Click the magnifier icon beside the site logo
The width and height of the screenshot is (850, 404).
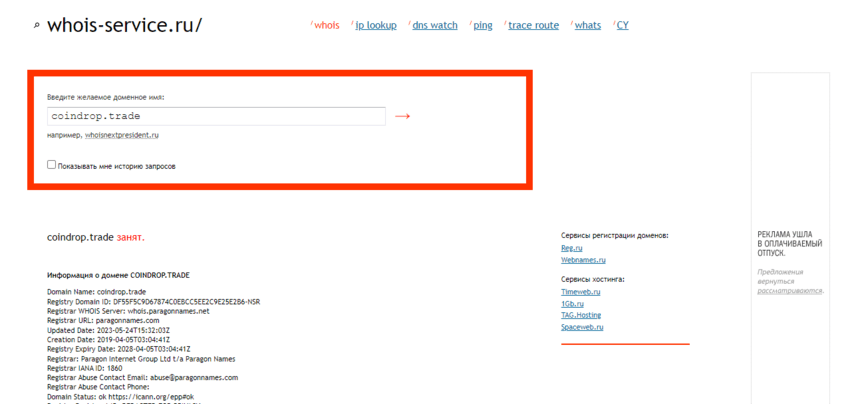coord(37,25)
